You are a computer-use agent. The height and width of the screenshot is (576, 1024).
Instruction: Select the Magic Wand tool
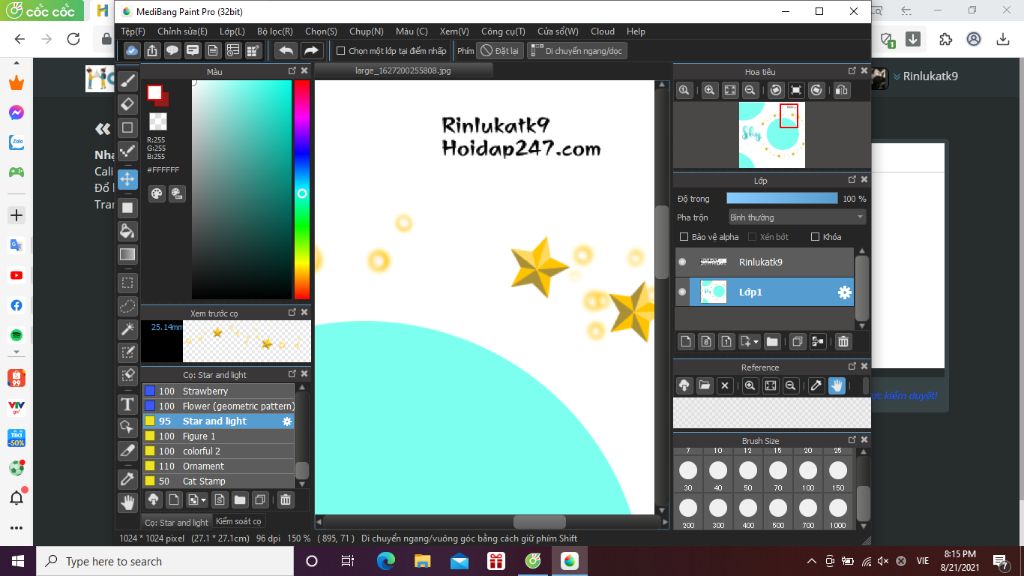(x=128, y=329)
